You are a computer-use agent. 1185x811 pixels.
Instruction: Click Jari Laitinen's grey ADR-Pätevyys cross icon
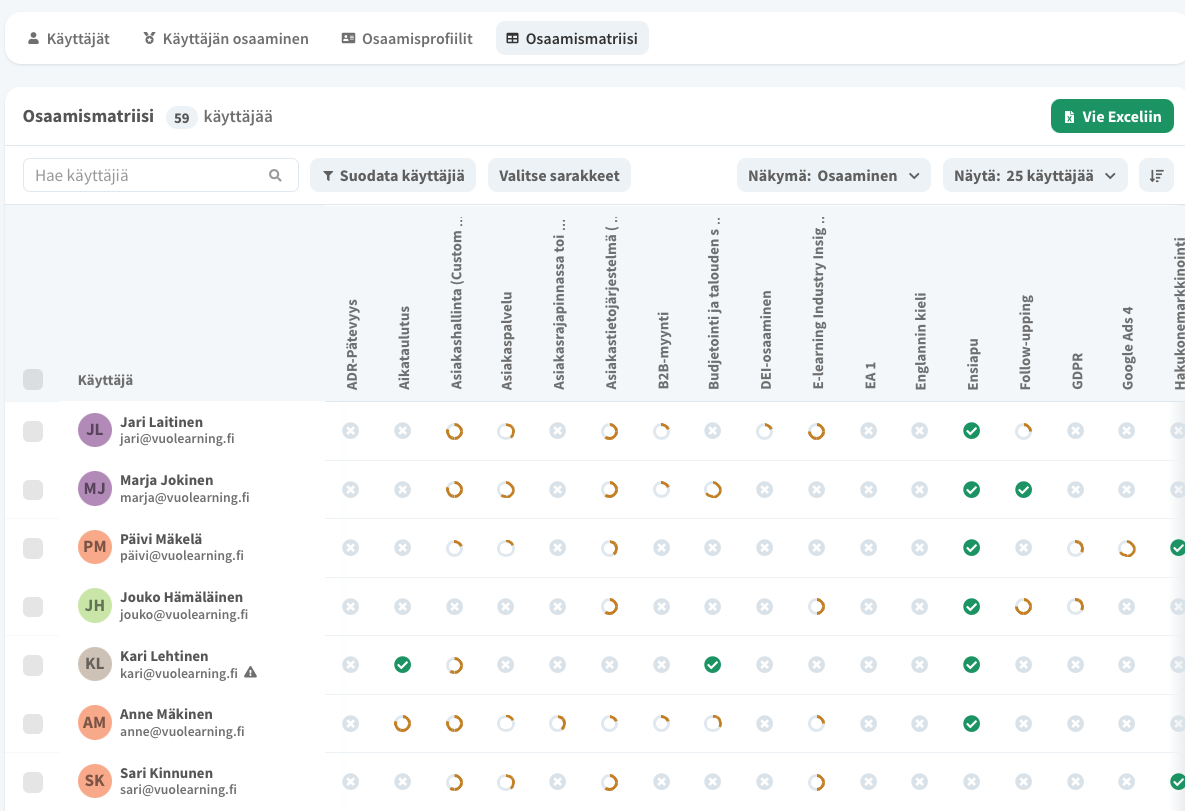[x=350, y=431]
